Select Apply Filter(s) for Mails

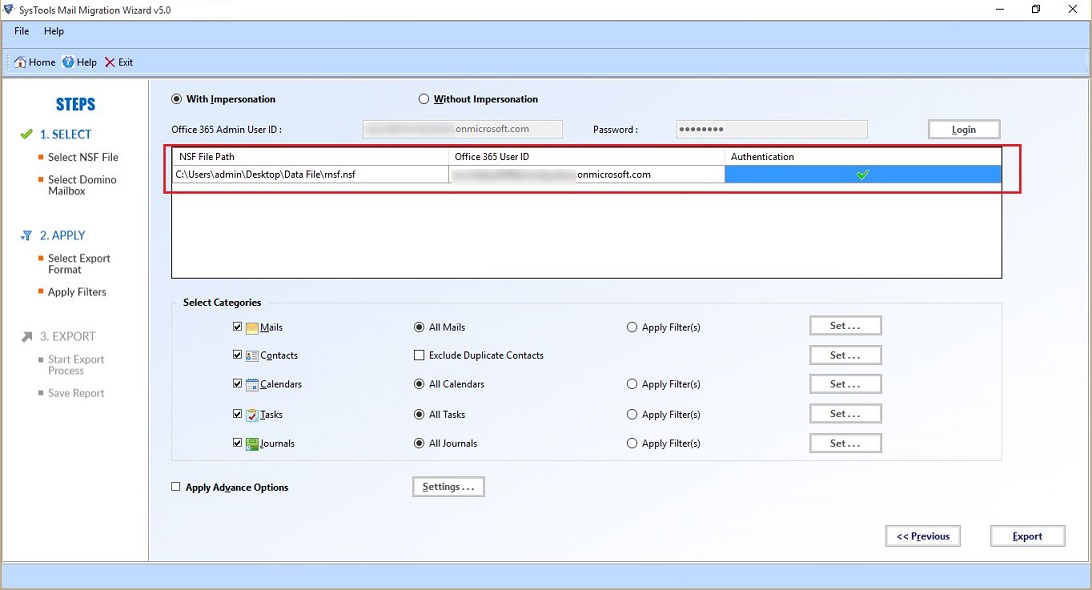(x=632, y=327)
